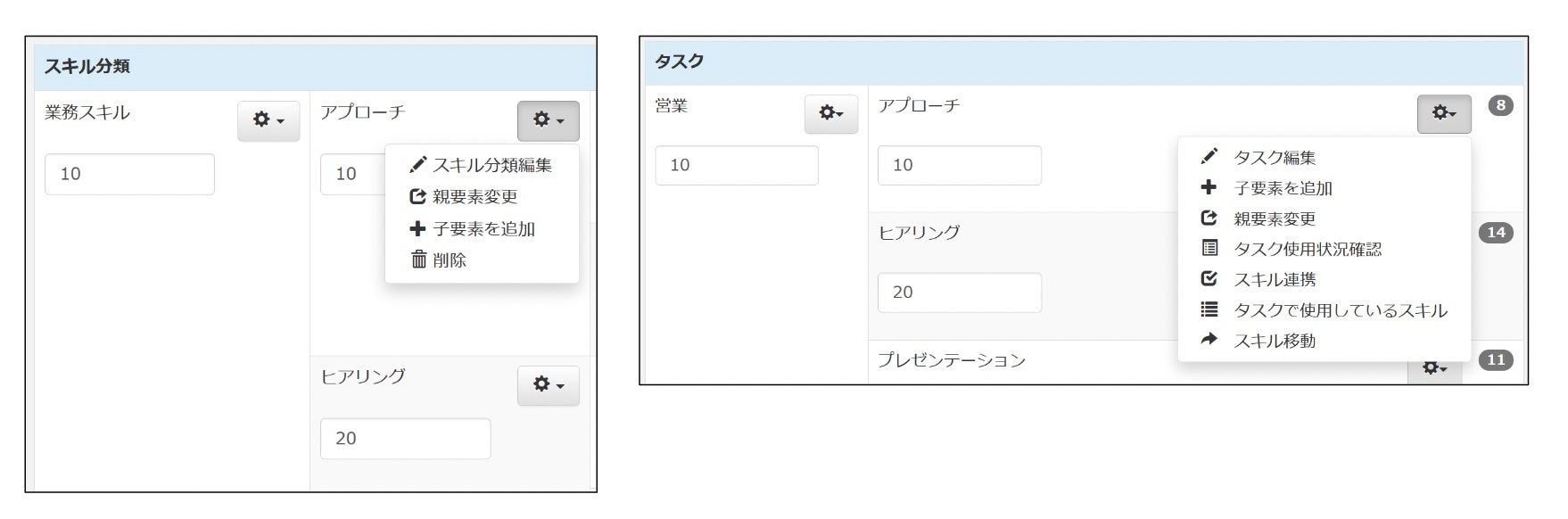
Task: Click the badge showing 14 next to ヒアリング
Action: click(x=1496, y=233)
